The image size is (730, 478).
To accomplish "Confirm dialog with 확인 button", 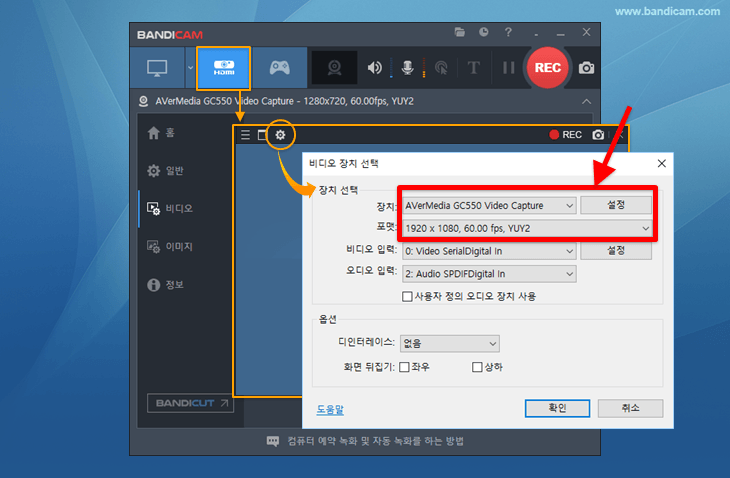I will click(x=557, y=408).
